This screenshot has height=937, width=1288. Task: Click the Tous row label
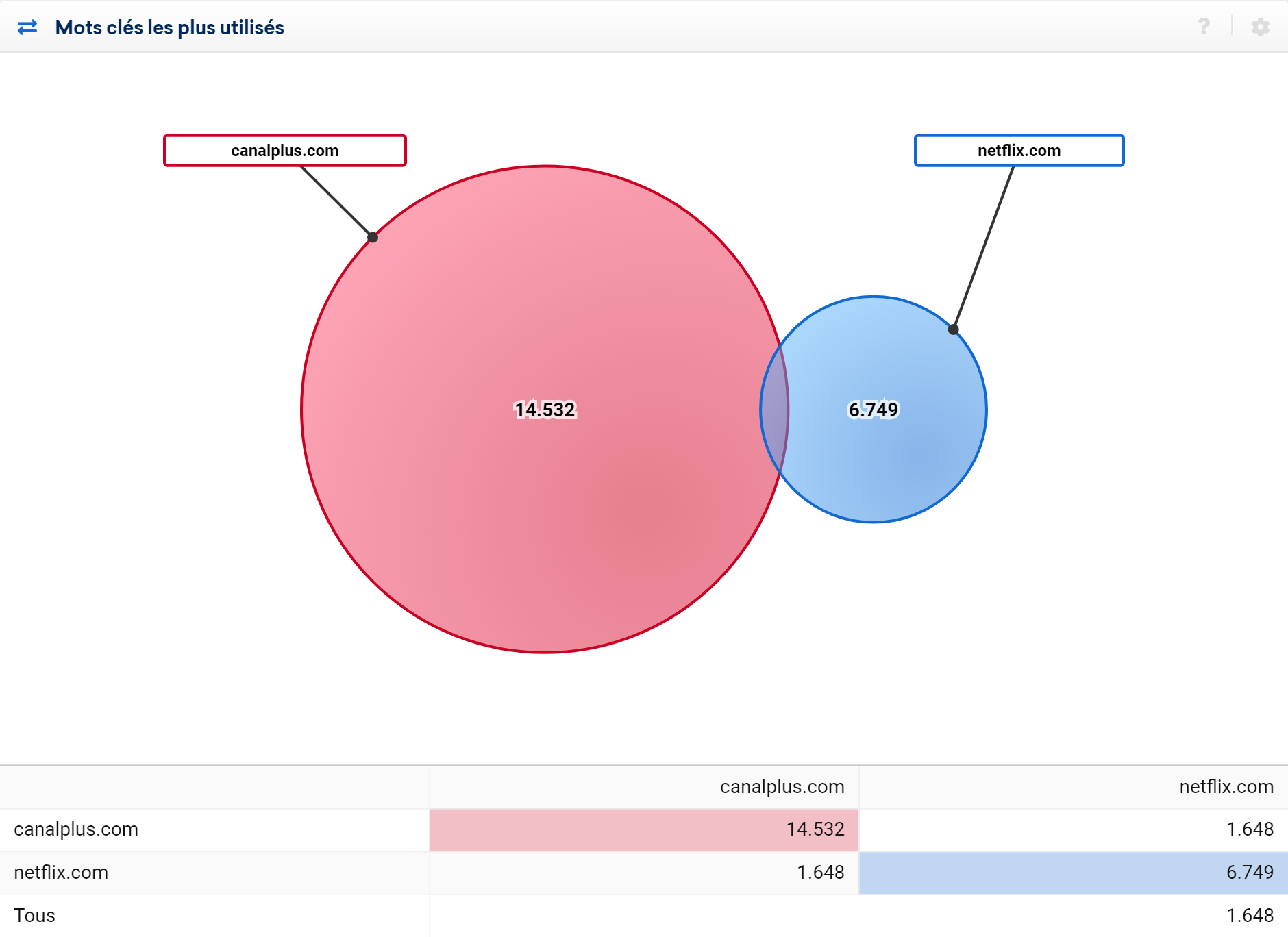tap(34, 916)
